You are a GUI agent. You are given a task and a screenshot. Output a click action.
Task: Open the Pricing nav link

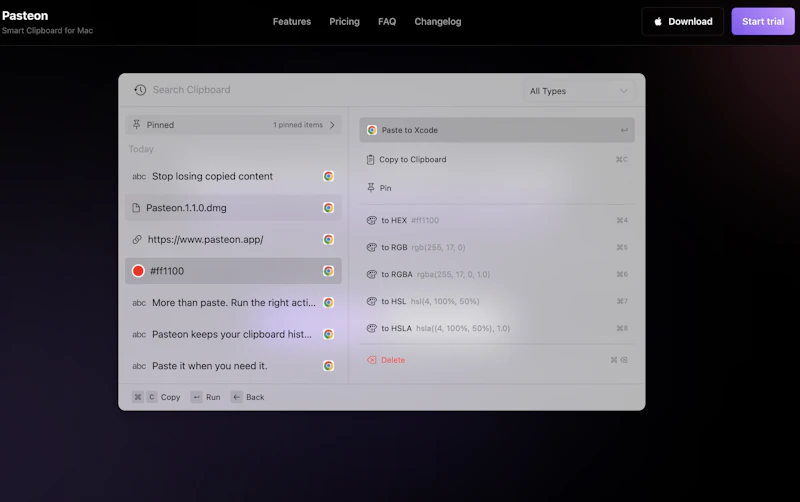[344, 21]
